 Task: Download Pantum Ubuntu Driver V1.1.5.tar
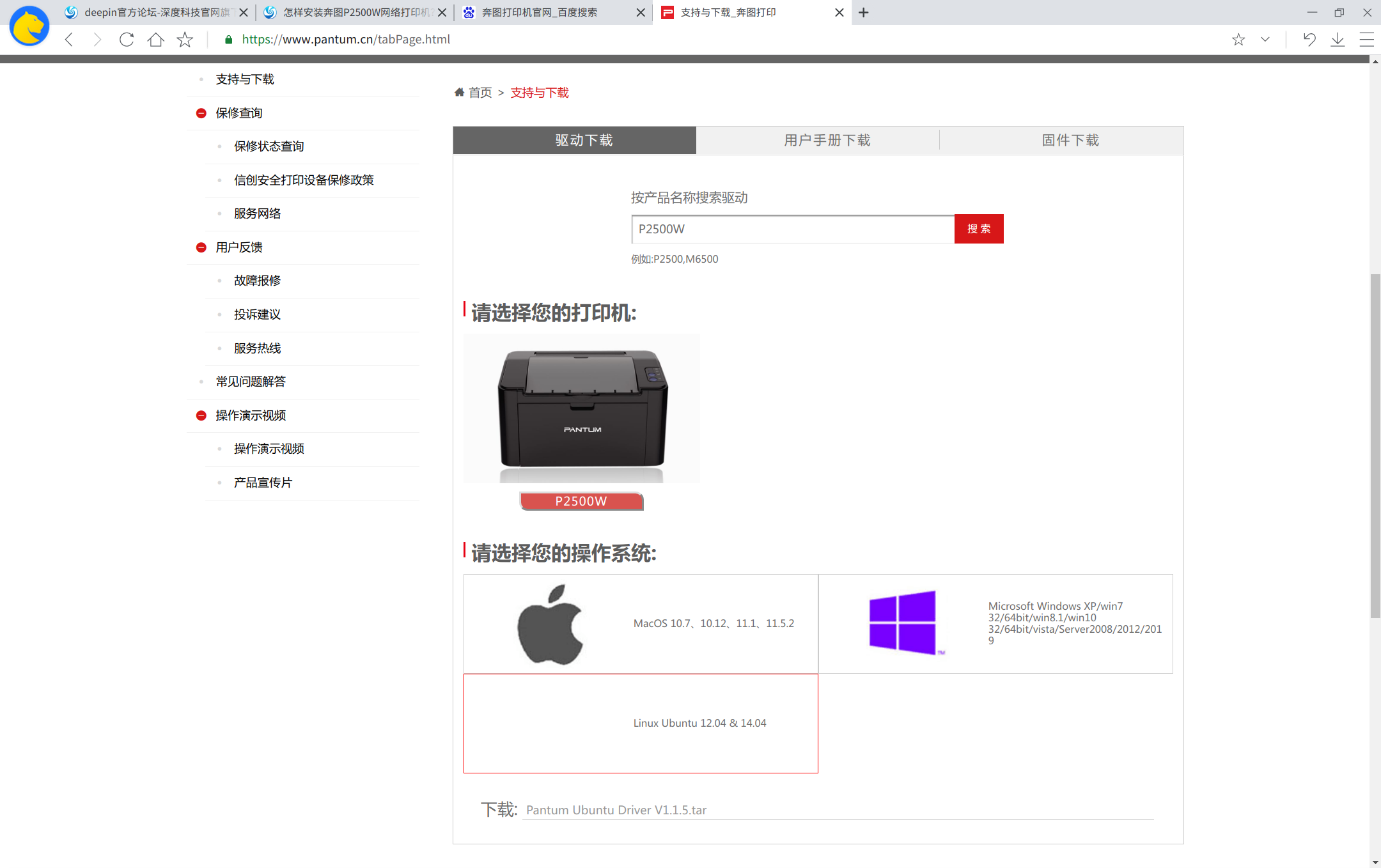point(616,810)
